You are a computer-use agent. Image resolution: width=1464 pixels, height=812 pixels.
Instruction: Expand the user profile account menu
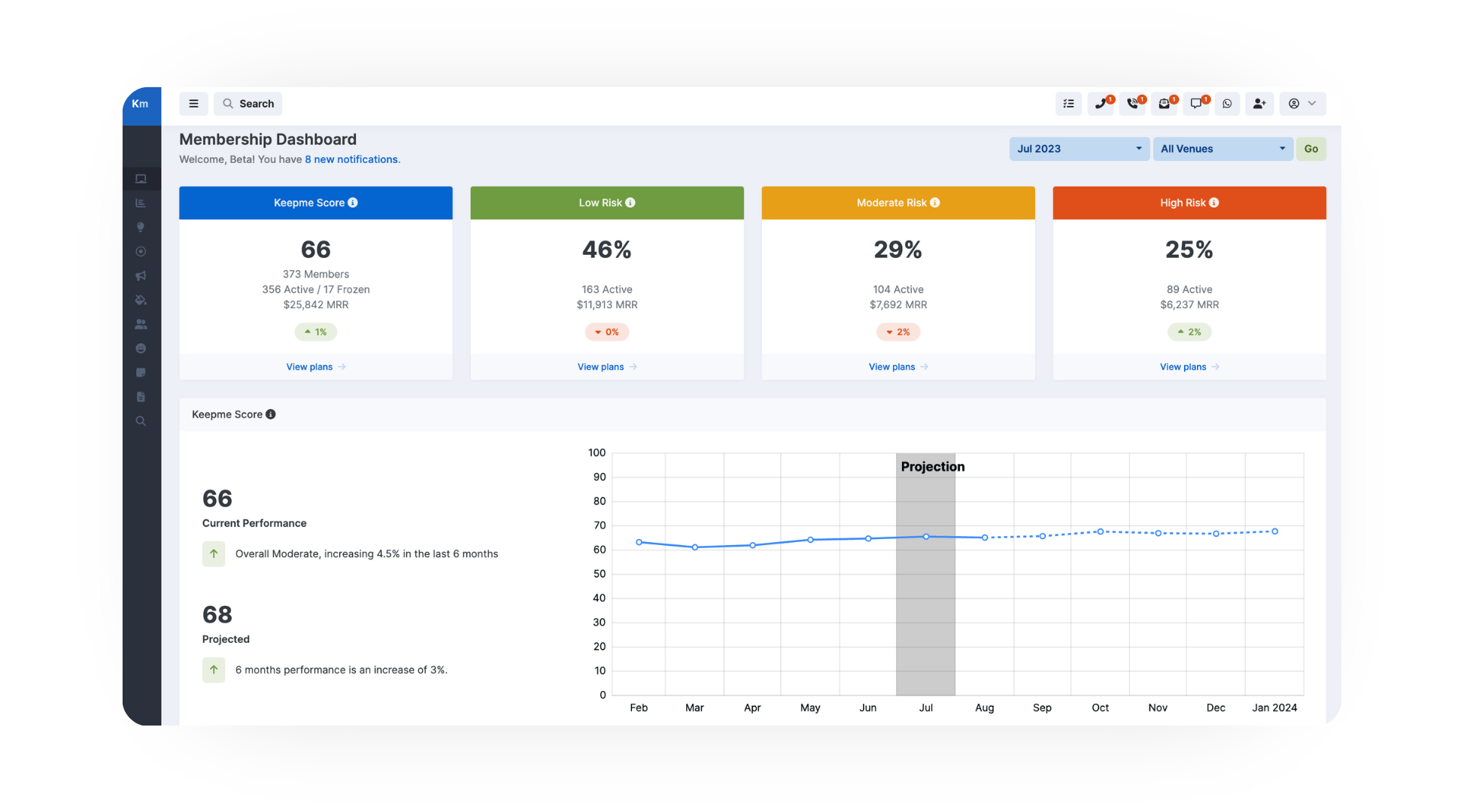coord(1302,104)
